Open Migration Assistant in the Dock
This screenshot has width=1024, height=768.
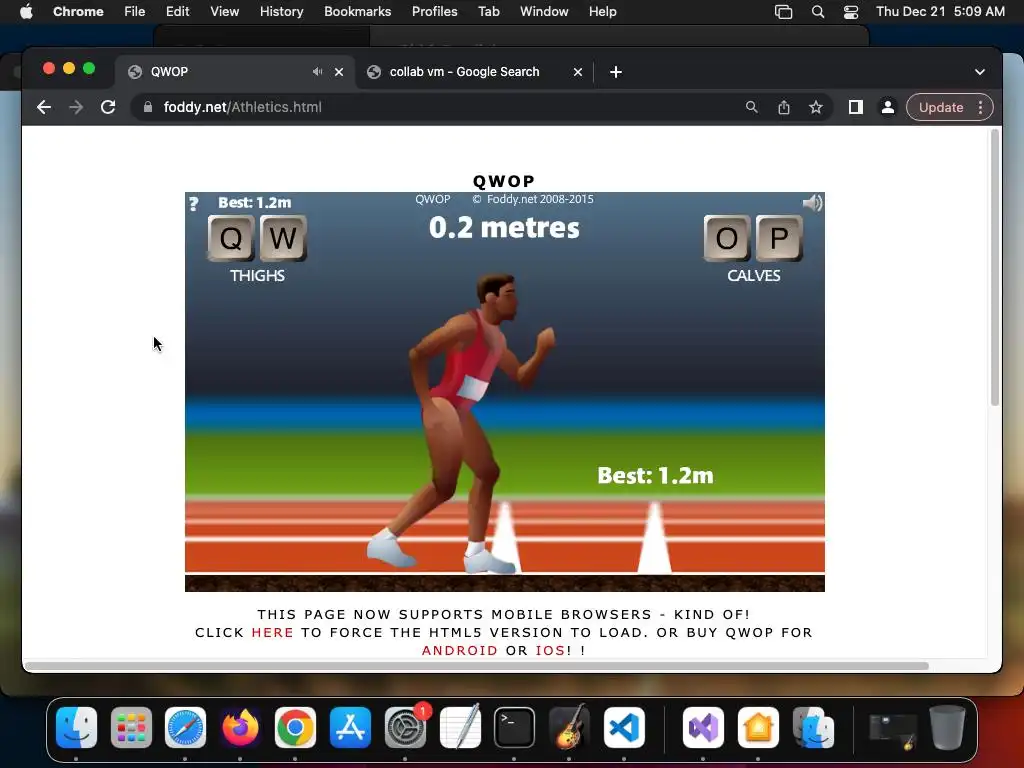[x=813, y=727]
